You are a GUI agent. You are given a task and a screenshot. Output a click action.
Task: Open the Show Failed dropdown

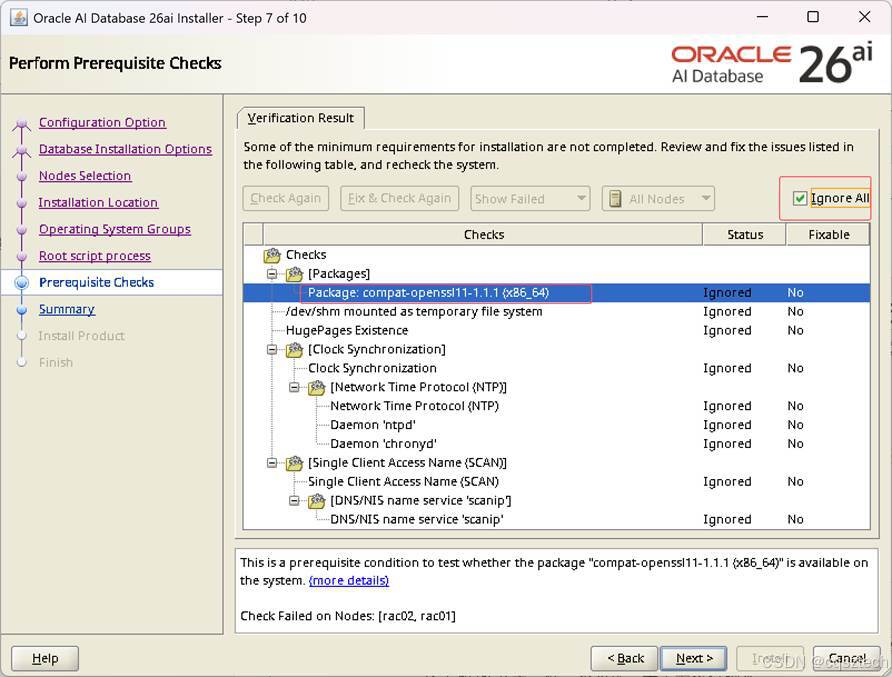point(530,199)
